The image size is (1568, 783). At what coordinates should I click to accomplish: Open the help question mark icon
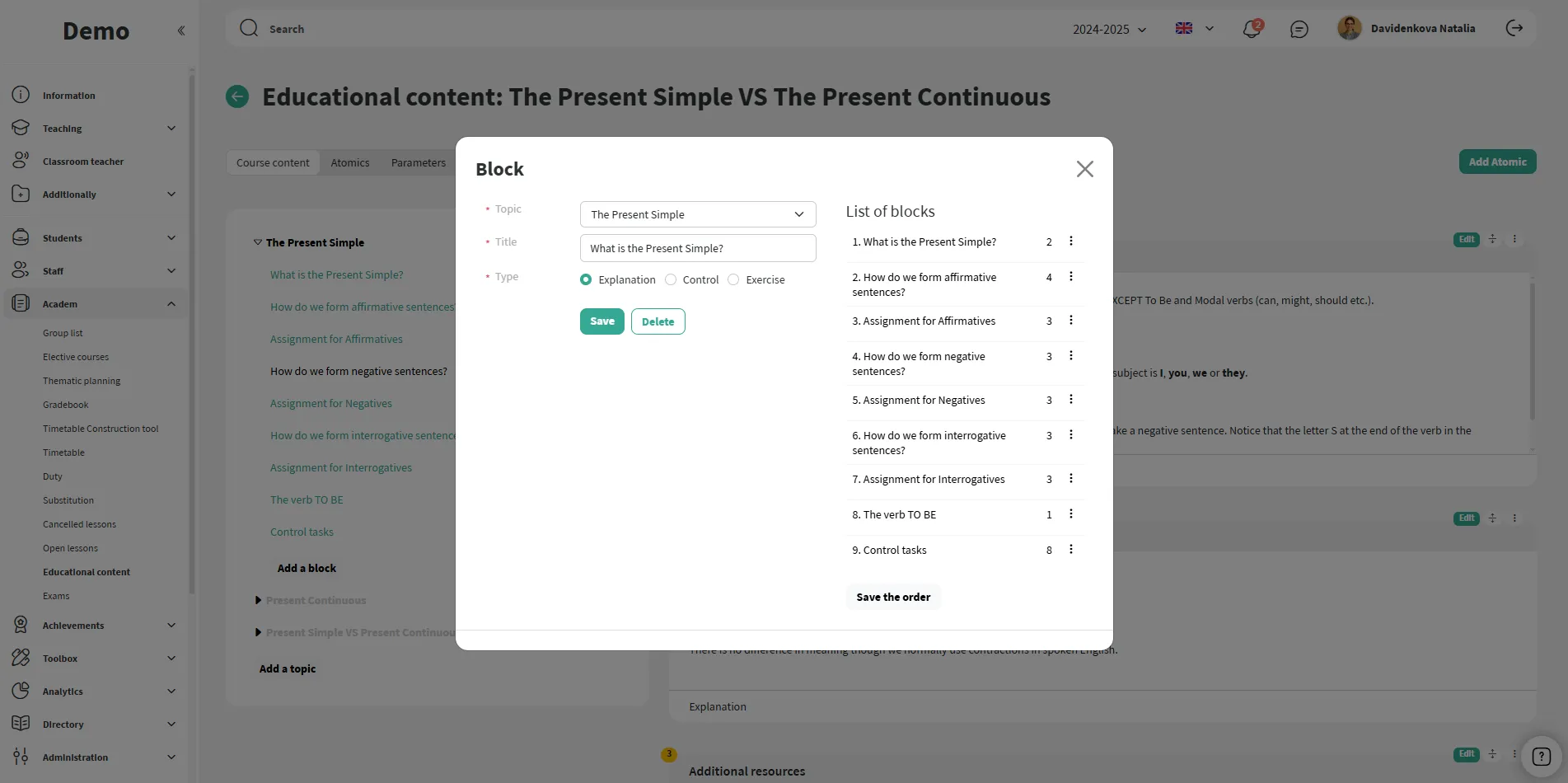pos(1541,757)
